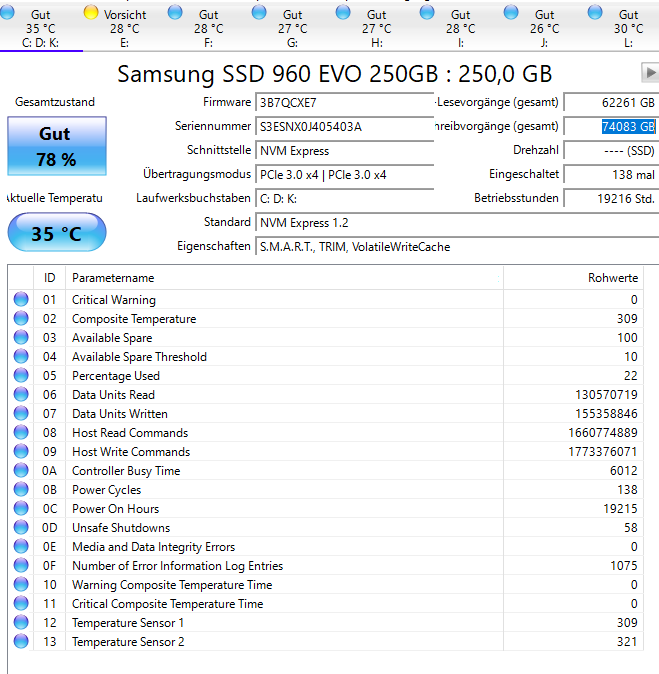
Task: Click the Schnittstelle field NVM Express
Action: click(344, 151)
